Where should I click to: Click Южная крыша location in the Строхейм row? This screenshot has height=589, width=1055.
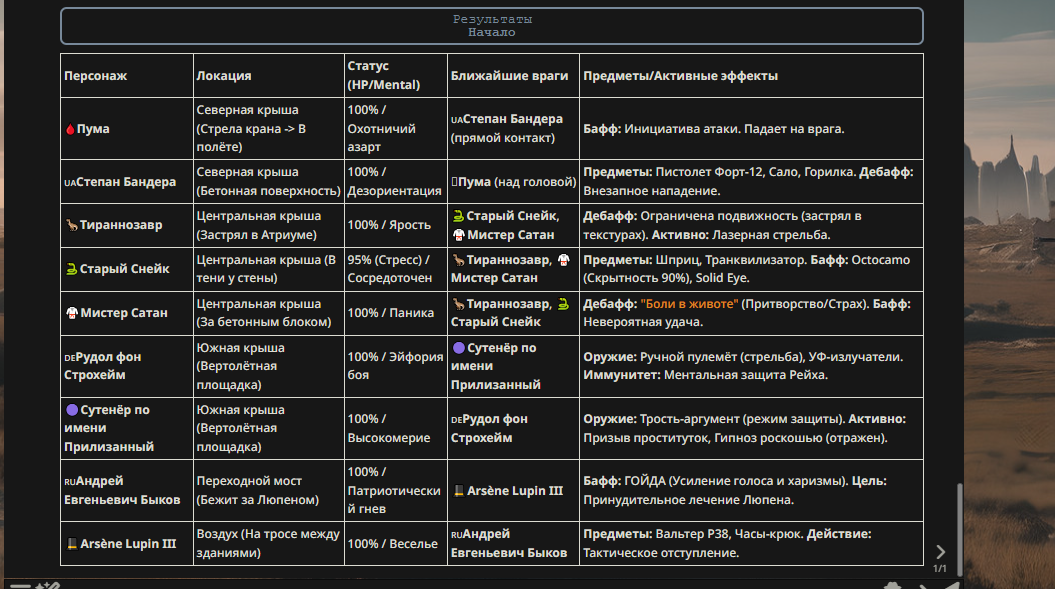coord(240,366)
